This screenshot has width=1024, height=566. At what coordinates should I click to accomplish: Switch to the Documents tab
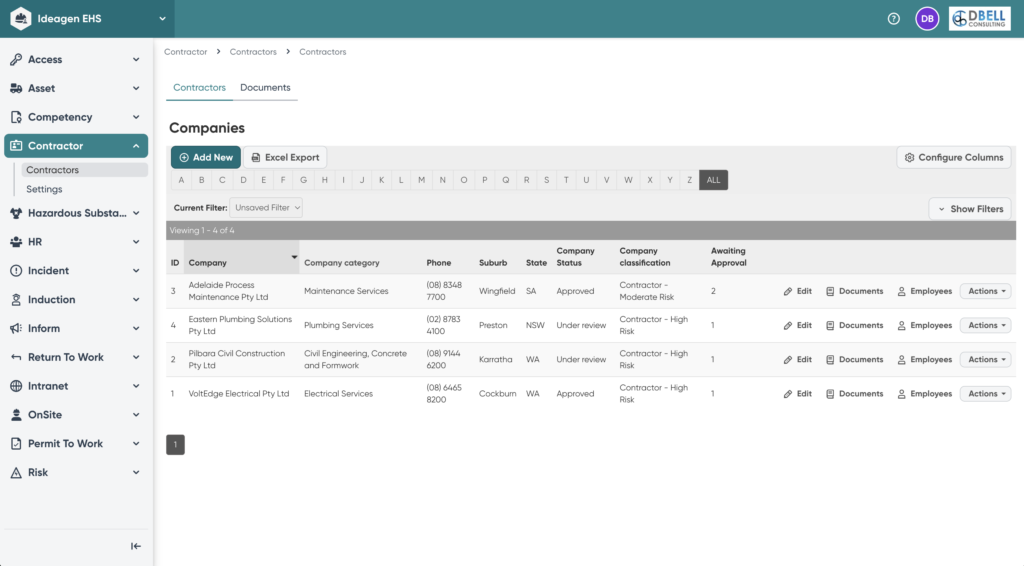click(265, 87)
